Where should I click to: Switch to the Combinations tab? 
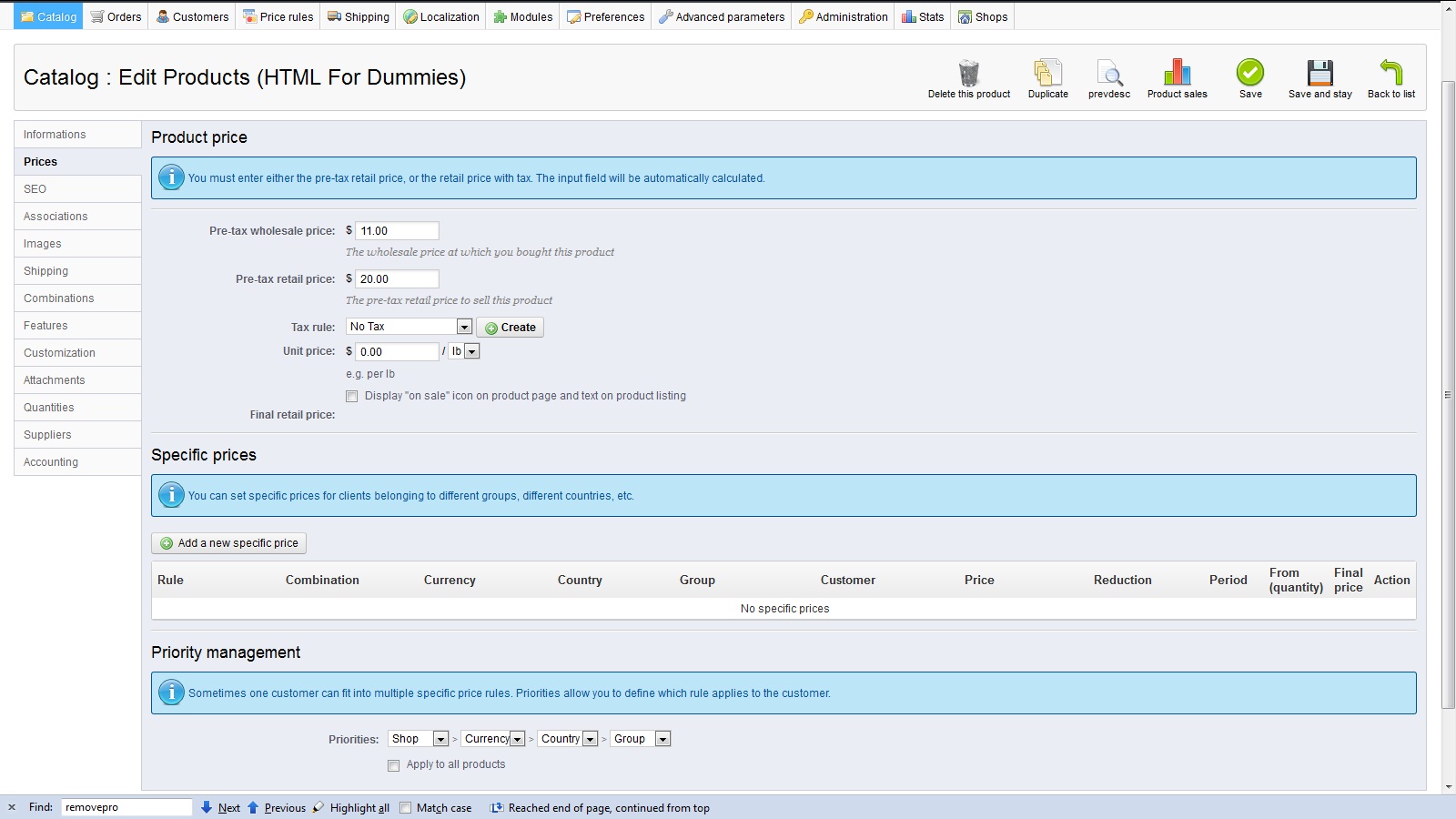coord(59,298)
